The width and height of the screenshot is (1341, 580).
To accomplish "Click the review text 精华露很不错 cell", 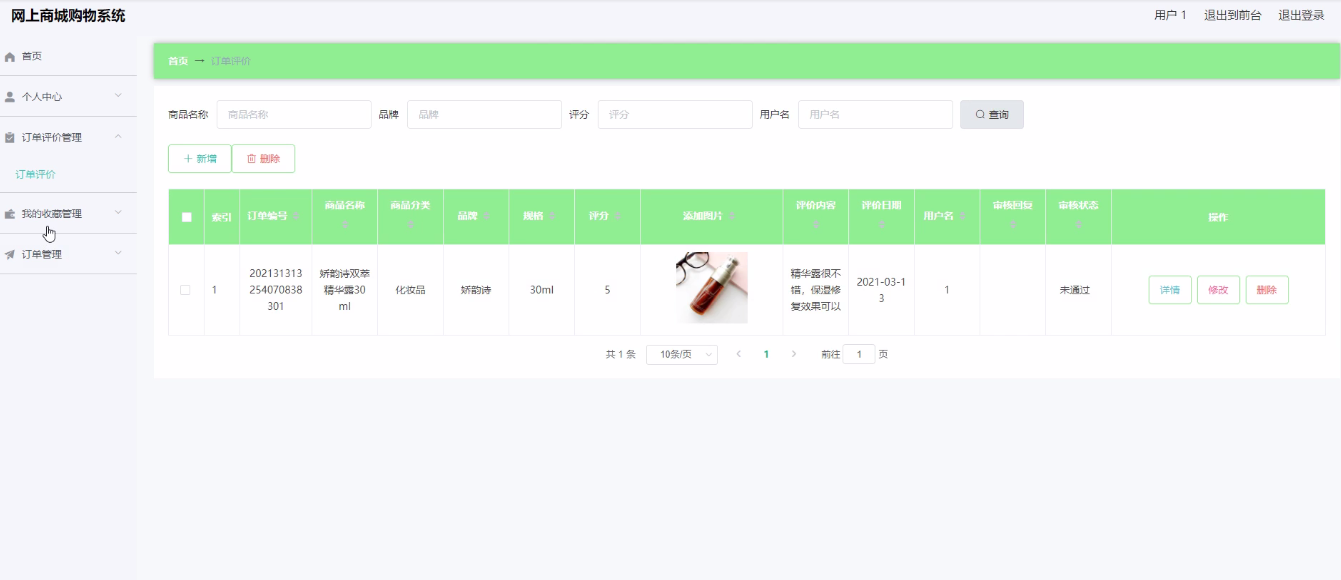I will (815, 289).
